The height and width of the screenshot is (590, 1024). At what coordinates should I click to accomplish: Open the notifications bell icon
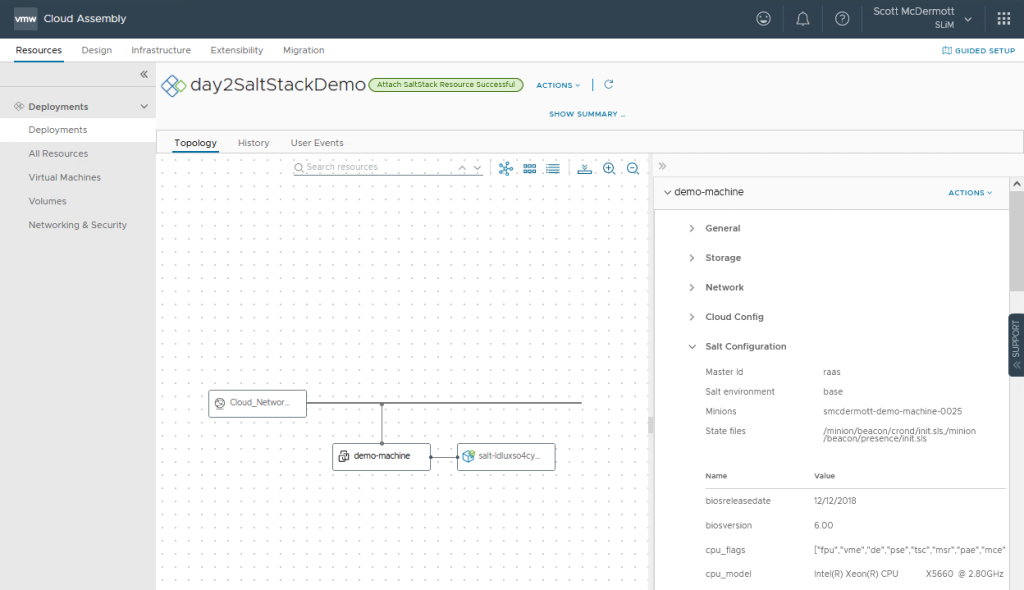tap(802, 19)
